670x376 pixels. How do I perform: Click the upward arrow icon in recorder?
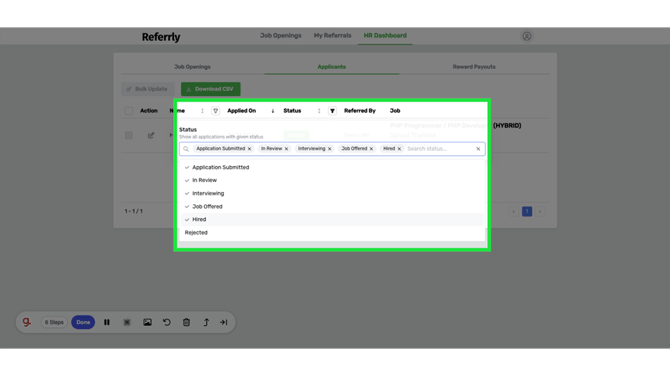coord(206,322)
